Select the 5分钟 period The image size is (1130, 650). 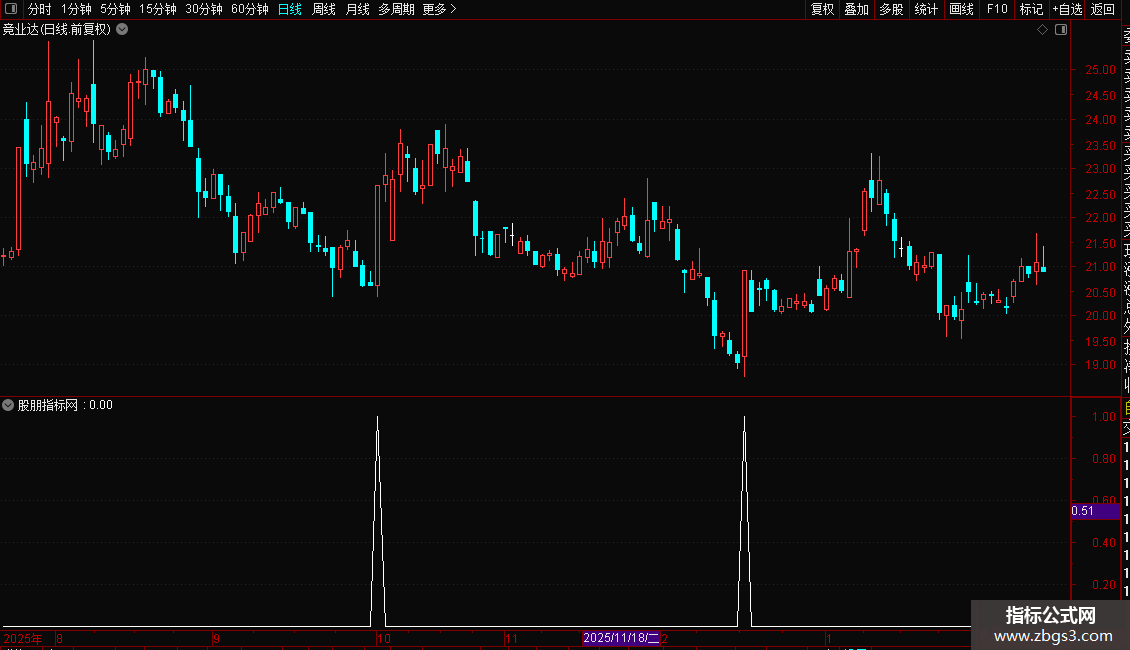click(115, 9)
